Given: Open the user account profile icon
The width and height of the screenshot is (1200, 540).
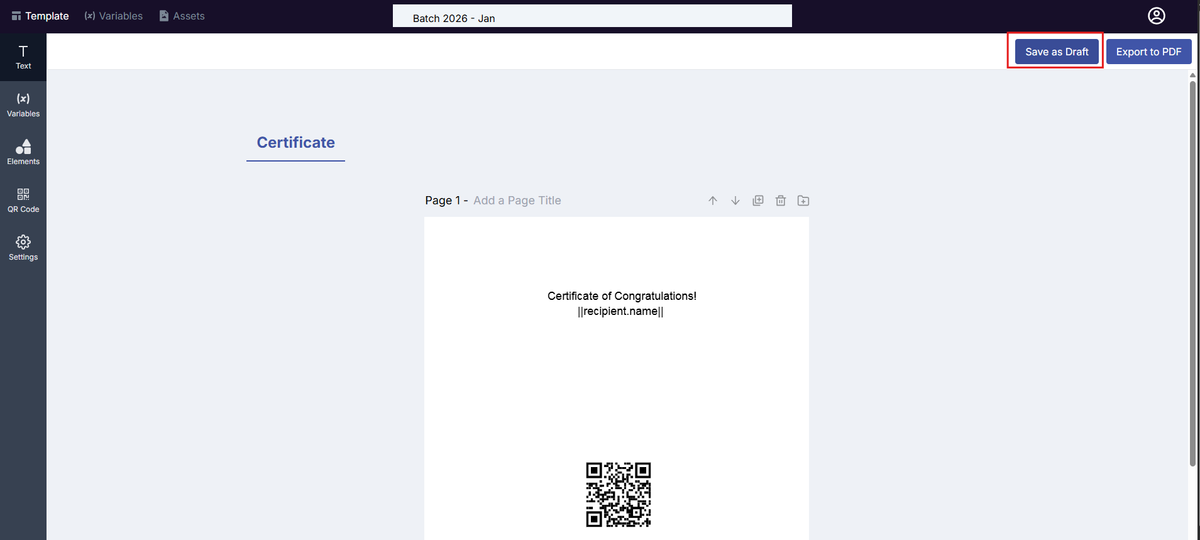Looking at the screenshot, I should point(1157,16).
